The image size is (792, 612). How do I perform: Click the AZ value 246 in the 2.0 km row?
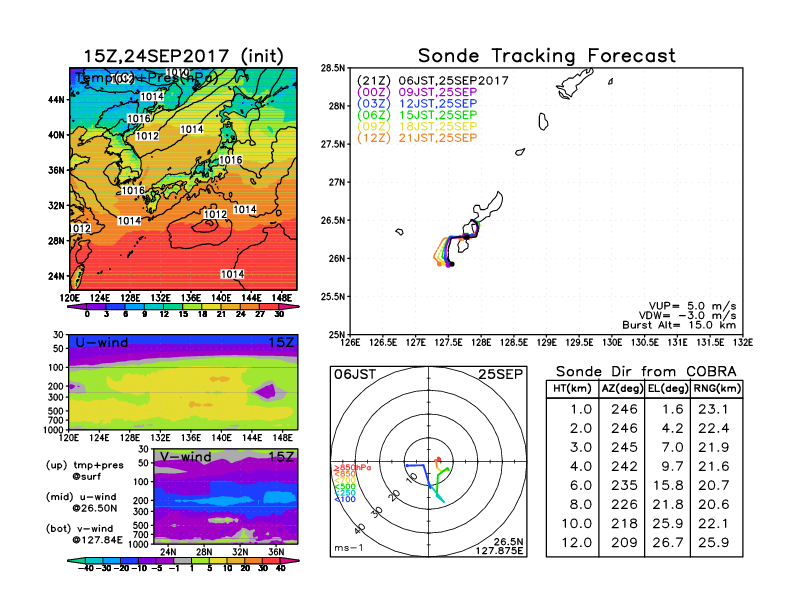click(x=624, y=428)
